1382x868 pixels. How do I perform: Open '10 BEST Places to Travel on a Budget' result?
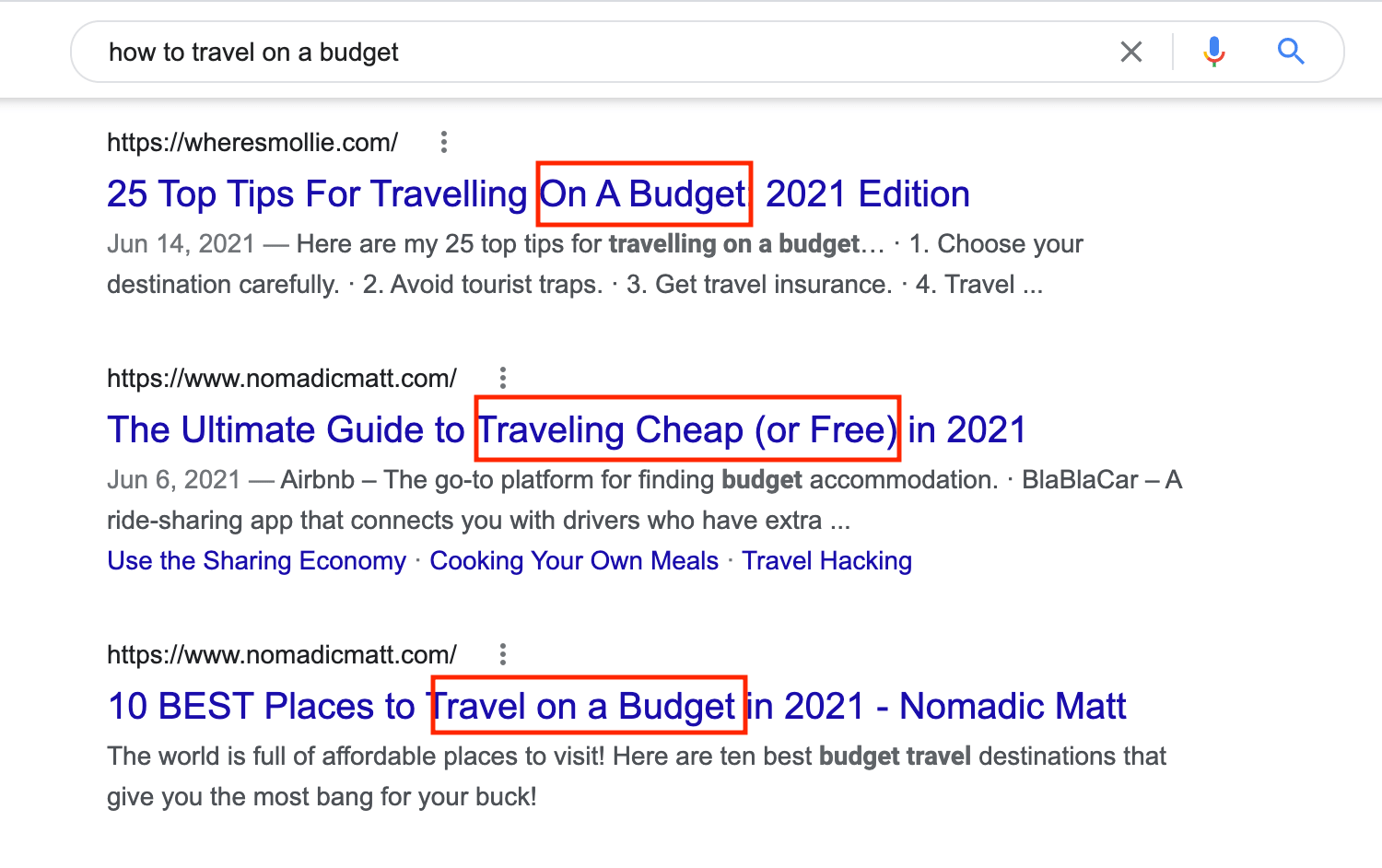tap(616, 707)
